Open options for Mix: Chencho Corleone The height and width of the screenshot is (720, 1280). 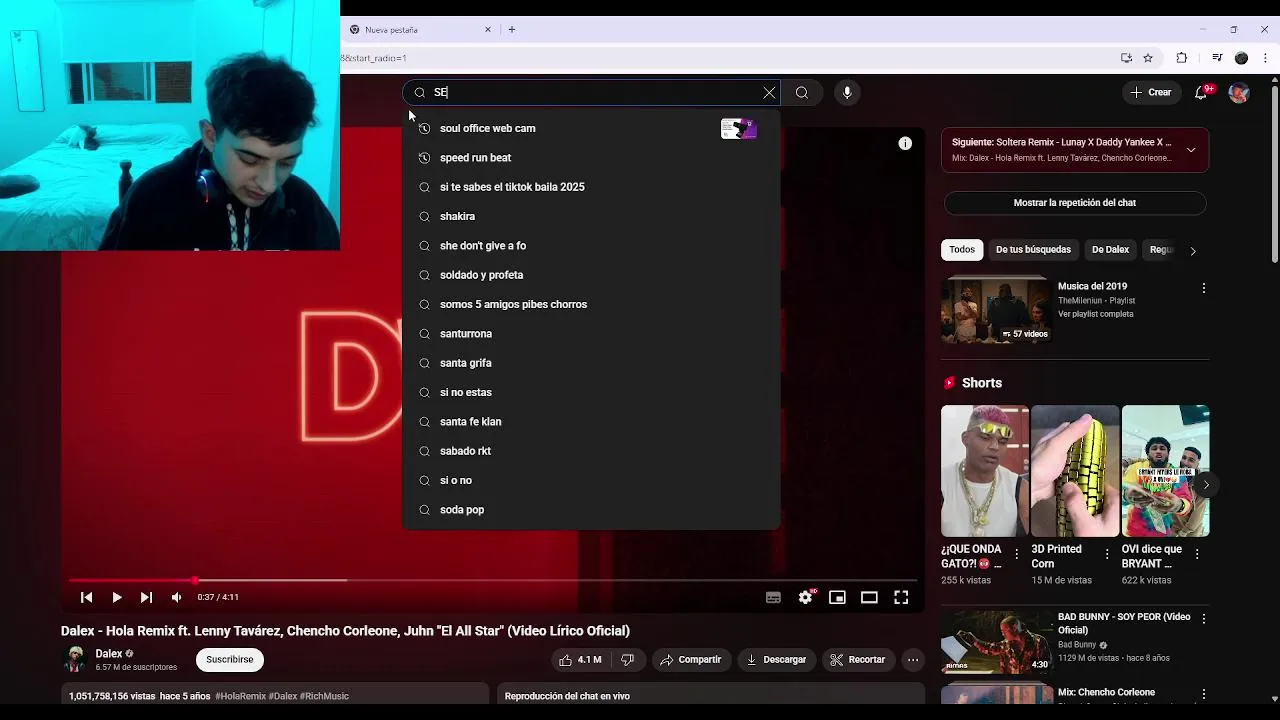pos(1203,694)
